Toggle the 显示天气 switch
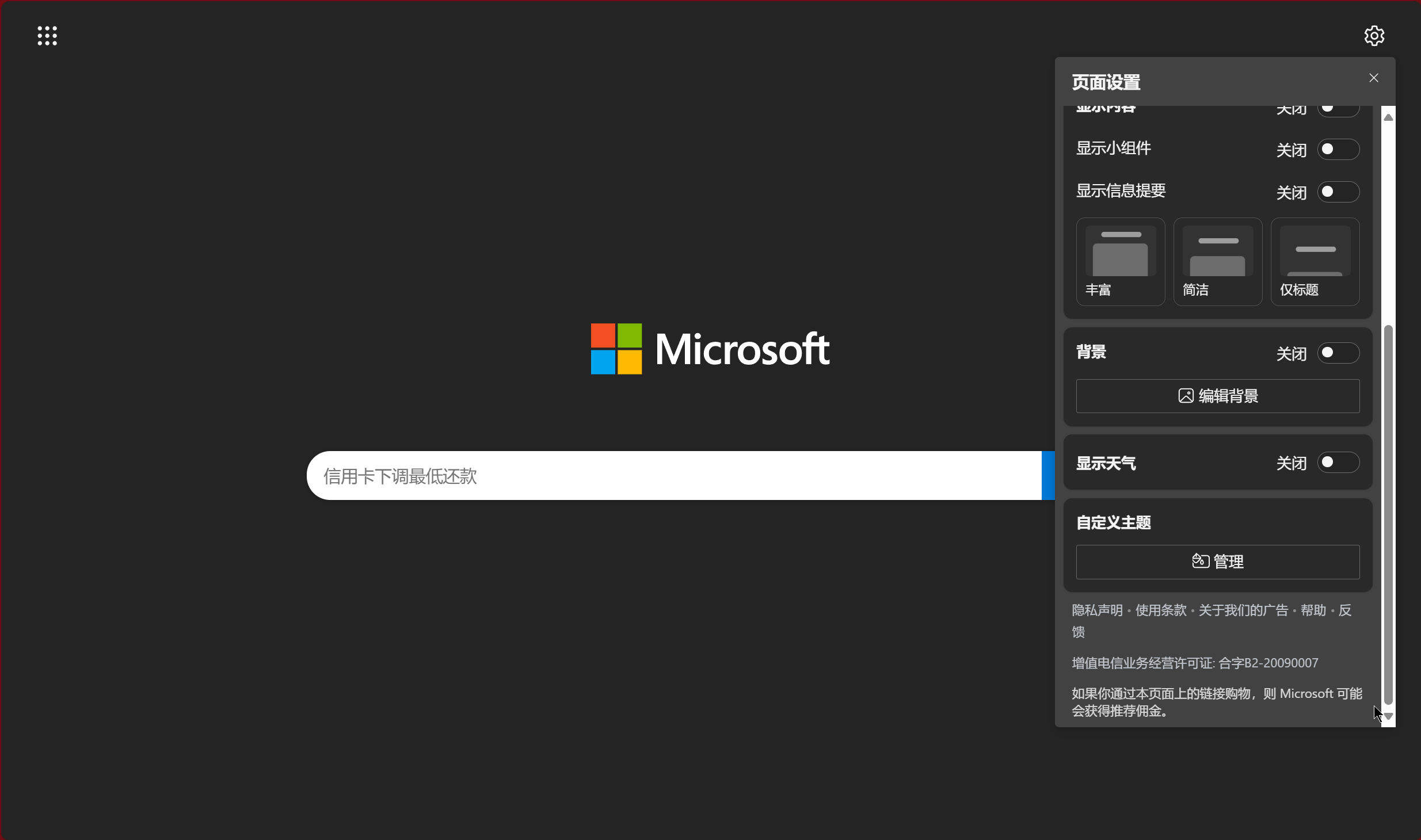Screen dimensions: 1421x840 (1338, 462)
